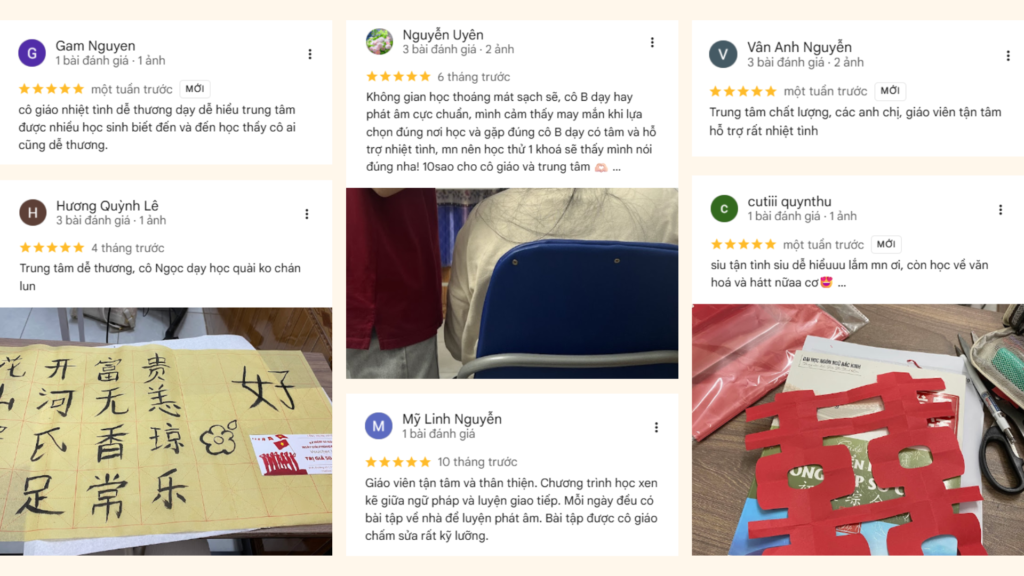Open the options menu for Hương Quỳnh Lê's review
This screenshot has height=576, width=1024.
pos(306,214)
